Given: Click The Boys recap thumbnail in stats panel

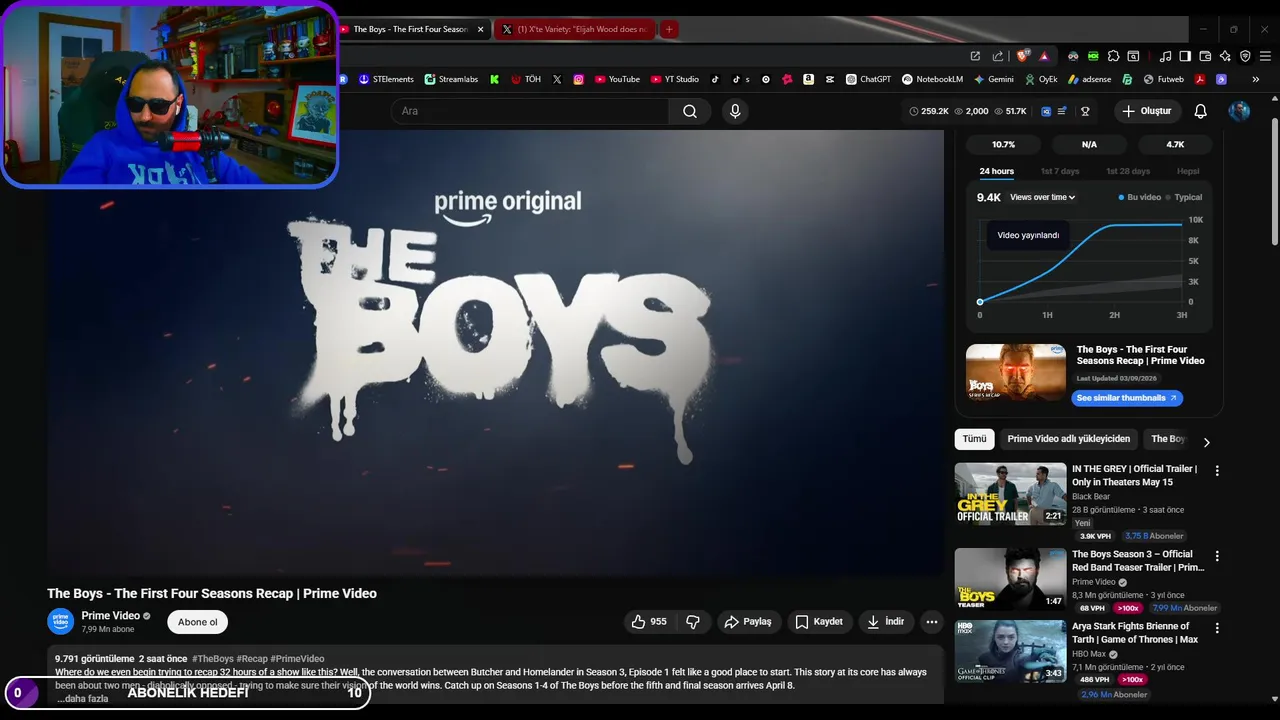Looking at the screenshot, I should 1016,373.
